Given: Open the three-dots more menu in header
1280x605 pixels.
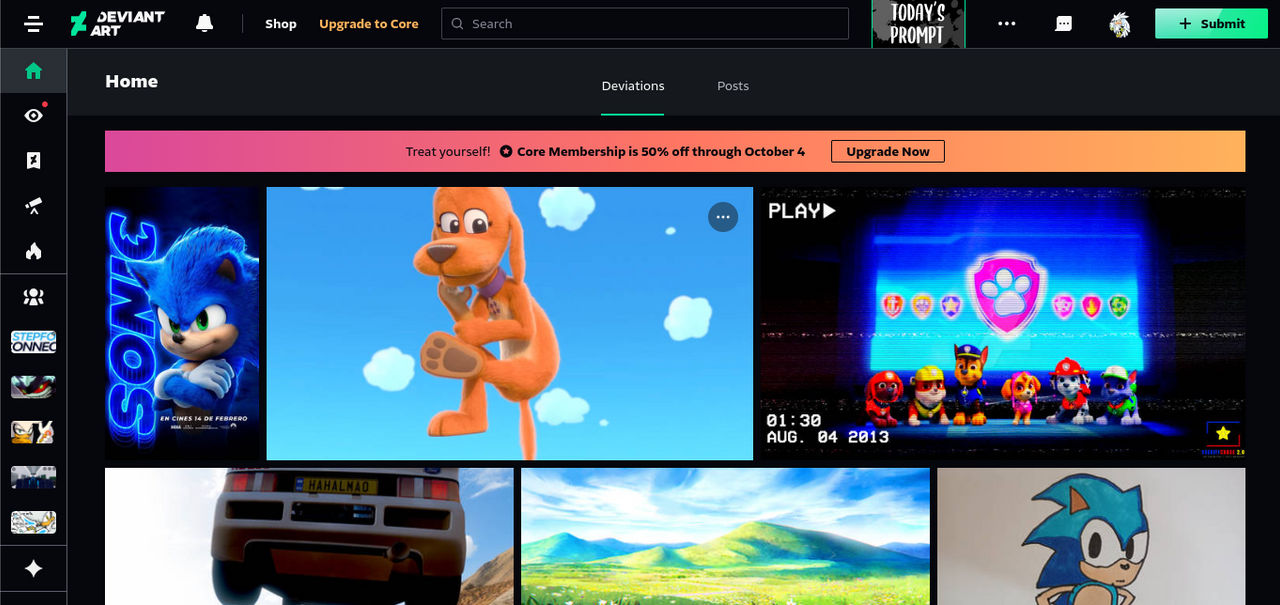Looking at the screenshot, I should click(x=1007, y=24).
